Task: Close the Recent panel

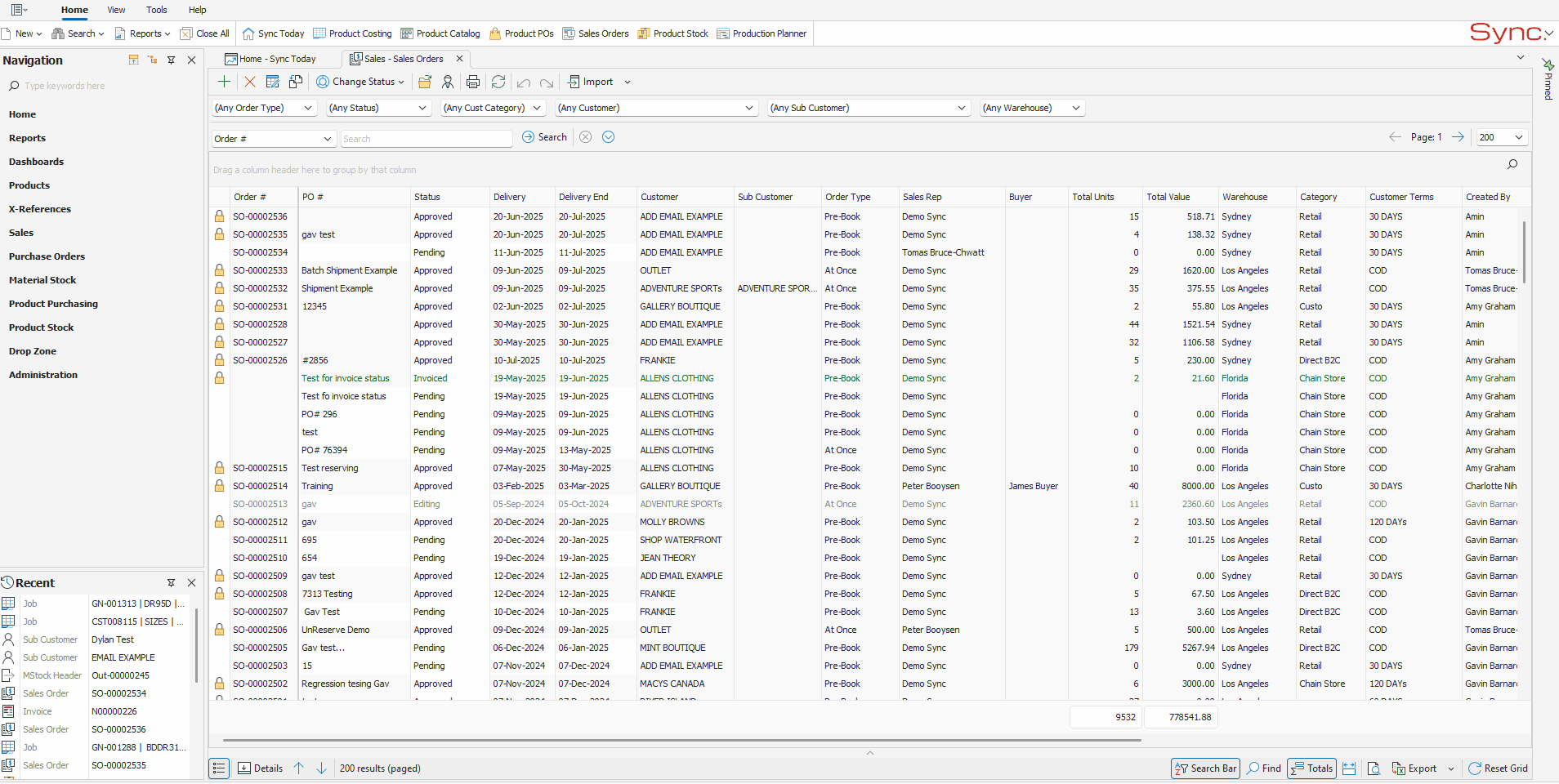Action: [192, 583]
